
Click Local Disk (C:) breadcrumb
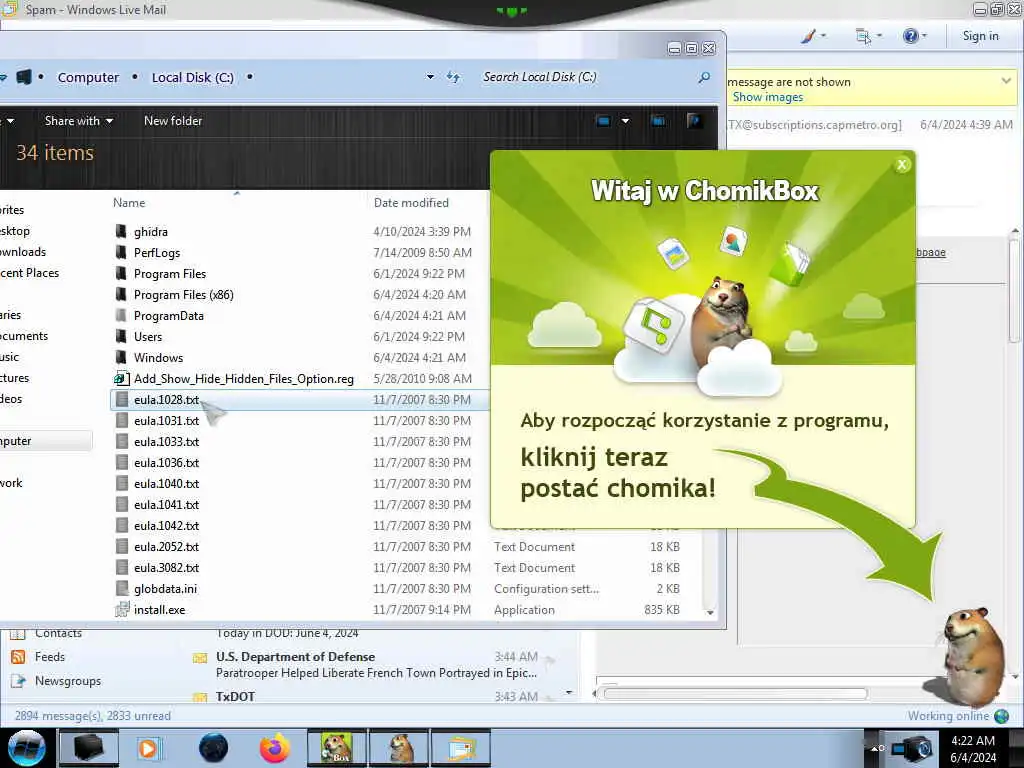(193, 77)
